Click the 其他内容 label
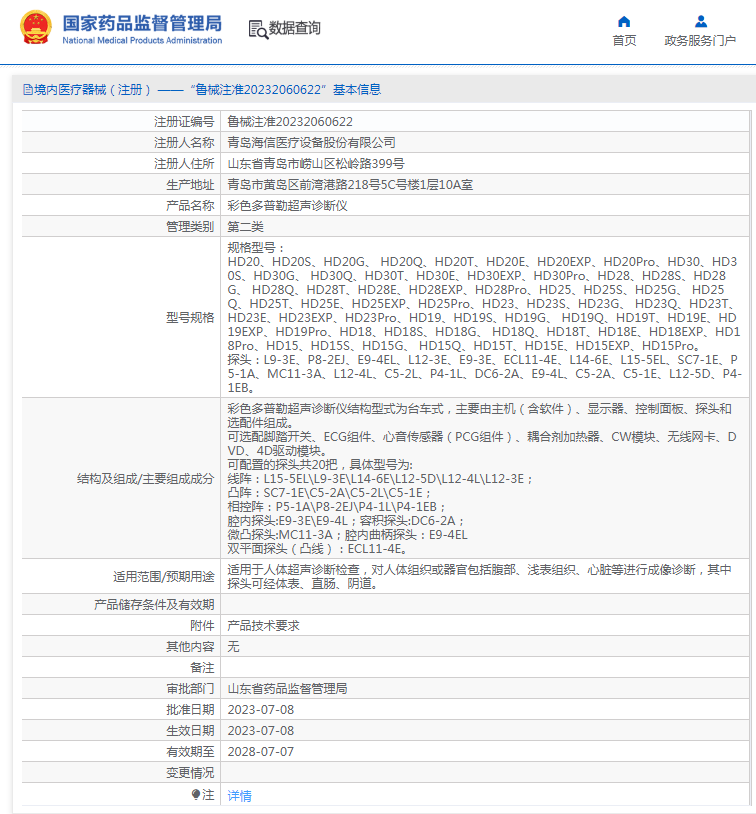This screenshot has height=814, width=756. (190, 647)
